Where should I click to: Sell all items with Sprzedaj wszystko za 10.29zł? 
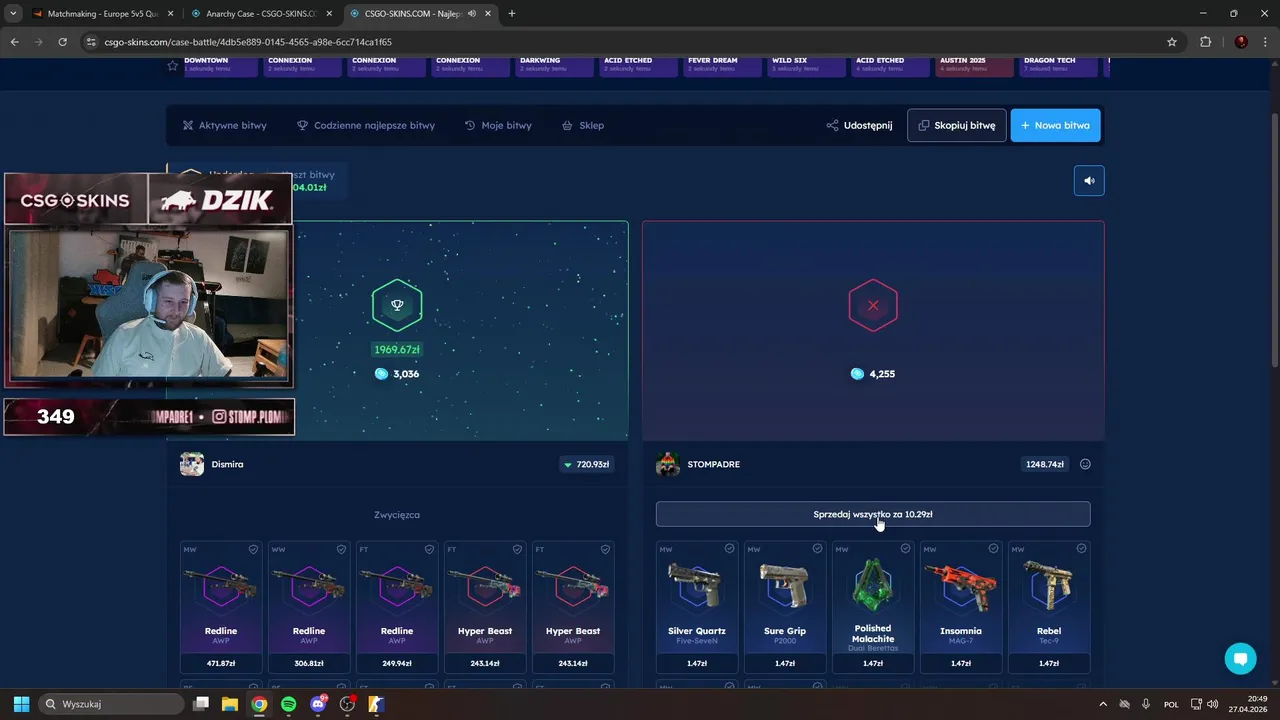(873, 514)
